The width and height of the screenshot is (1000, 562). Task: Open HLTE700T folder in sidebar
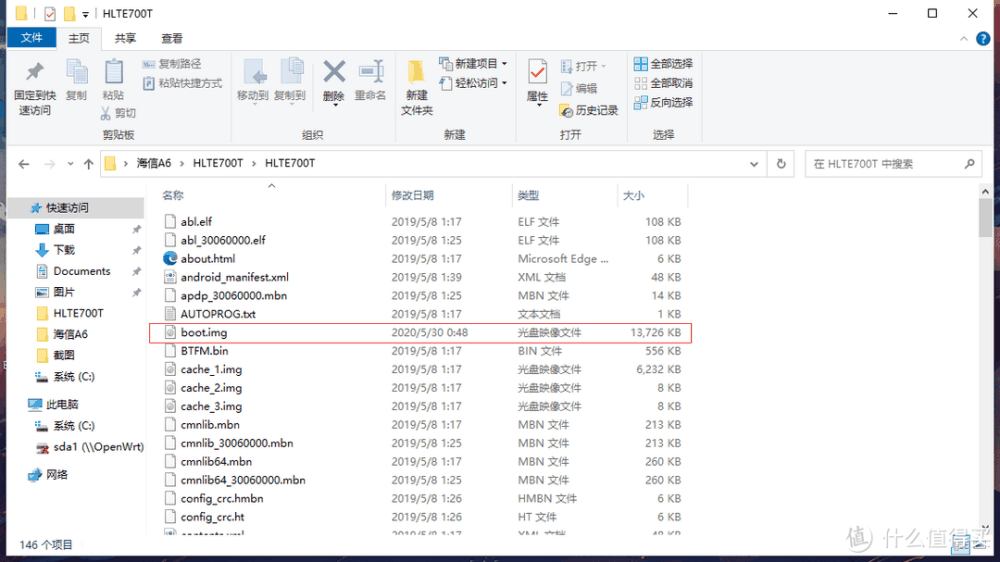click(78, 313)
